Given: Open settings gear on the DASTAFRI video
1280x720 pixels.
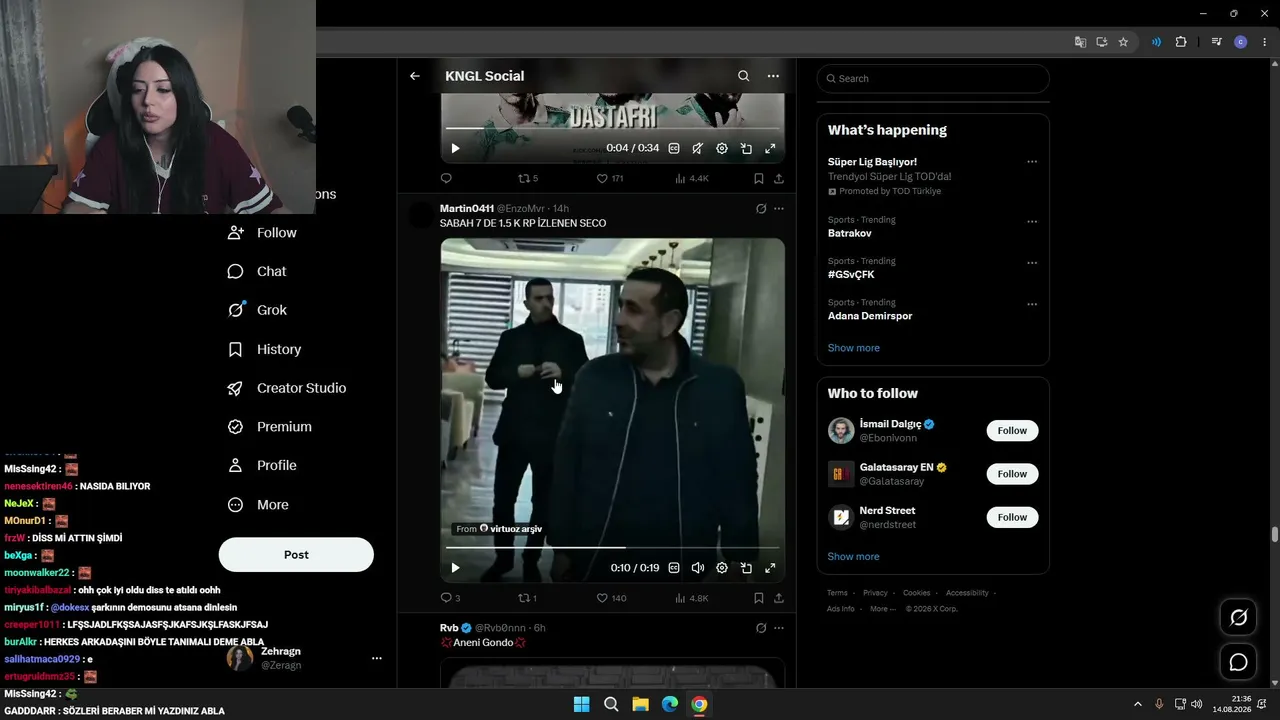Looking at the screenshot, I should (722, 148).
